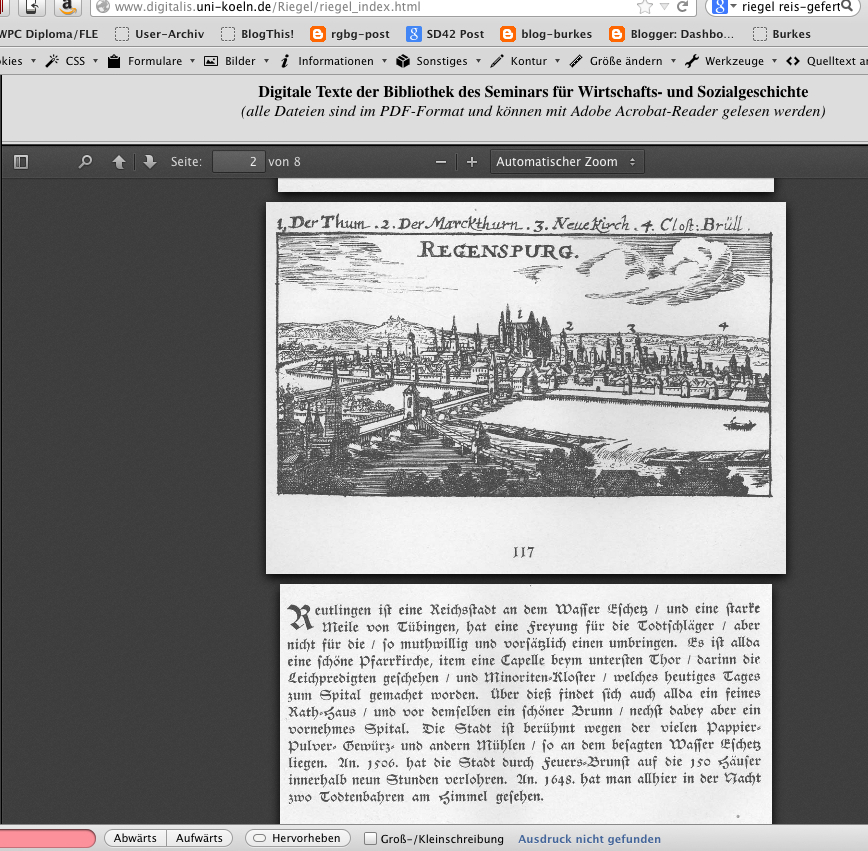The height and width of the screenshot is (851, 868).
Task: Open the Bilder developer toolbar menu
Action: point(240,61)
